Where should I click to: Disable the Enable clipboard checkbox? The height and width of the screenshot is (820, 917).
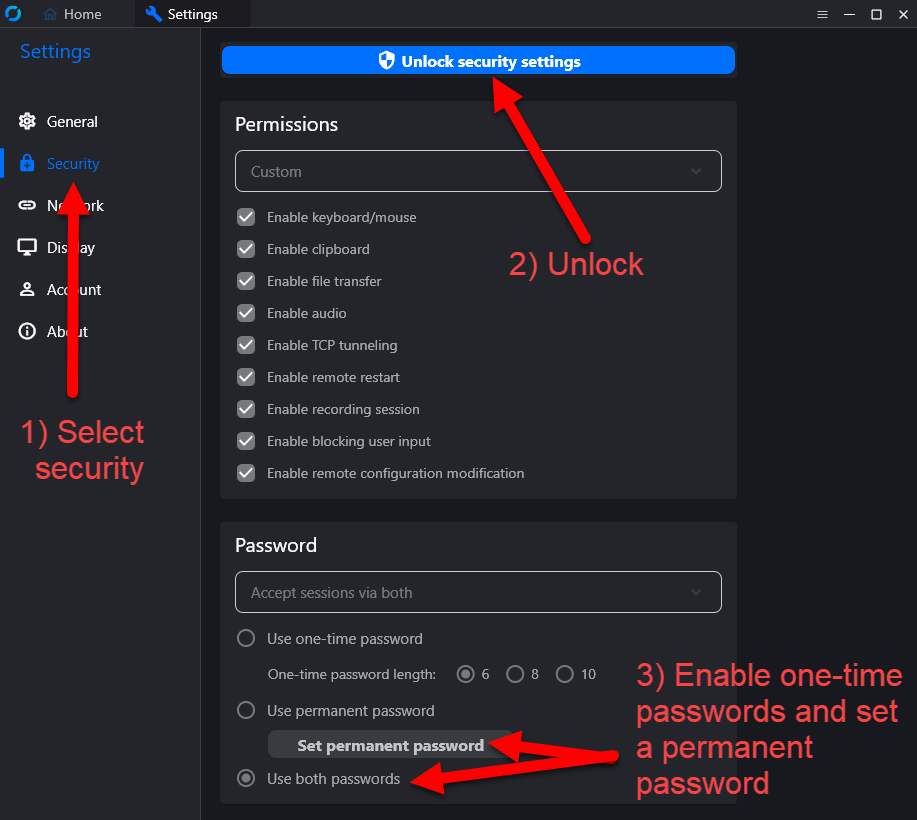pos(246,249)
